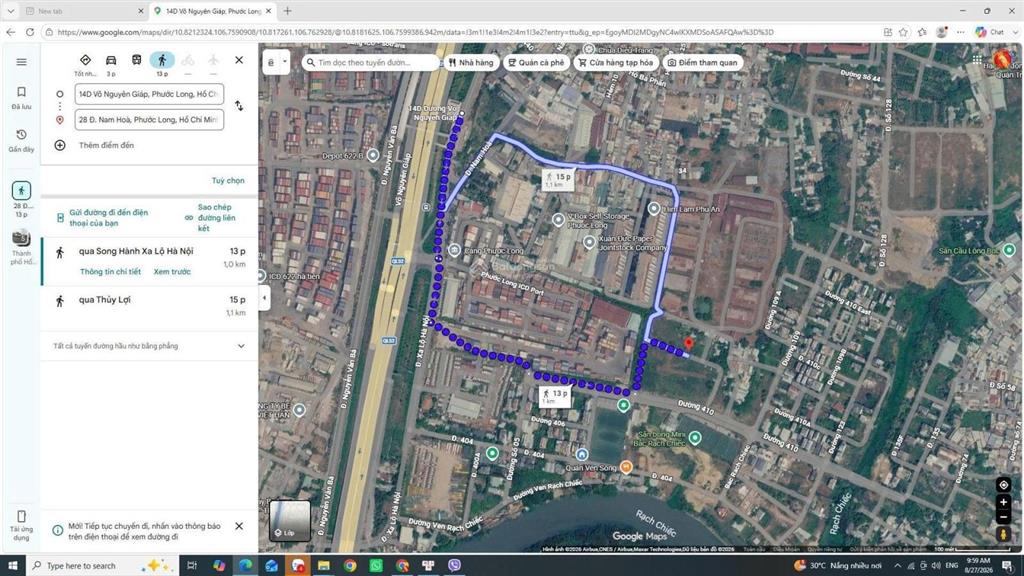Zoom out on the map
This screenshot has height=576, width=1024.
(x=1004, y=517)
